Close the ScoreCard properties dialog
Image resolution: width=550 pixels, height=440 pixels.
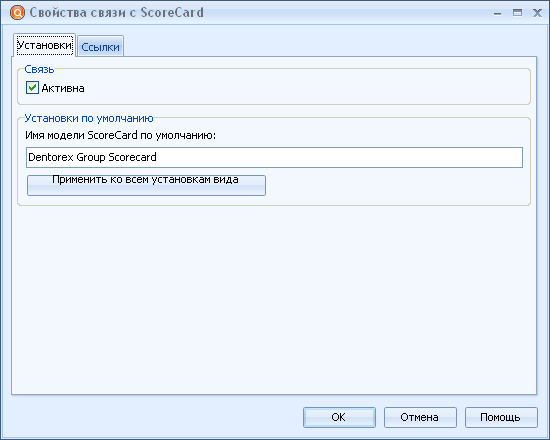(x=537, y=13)
